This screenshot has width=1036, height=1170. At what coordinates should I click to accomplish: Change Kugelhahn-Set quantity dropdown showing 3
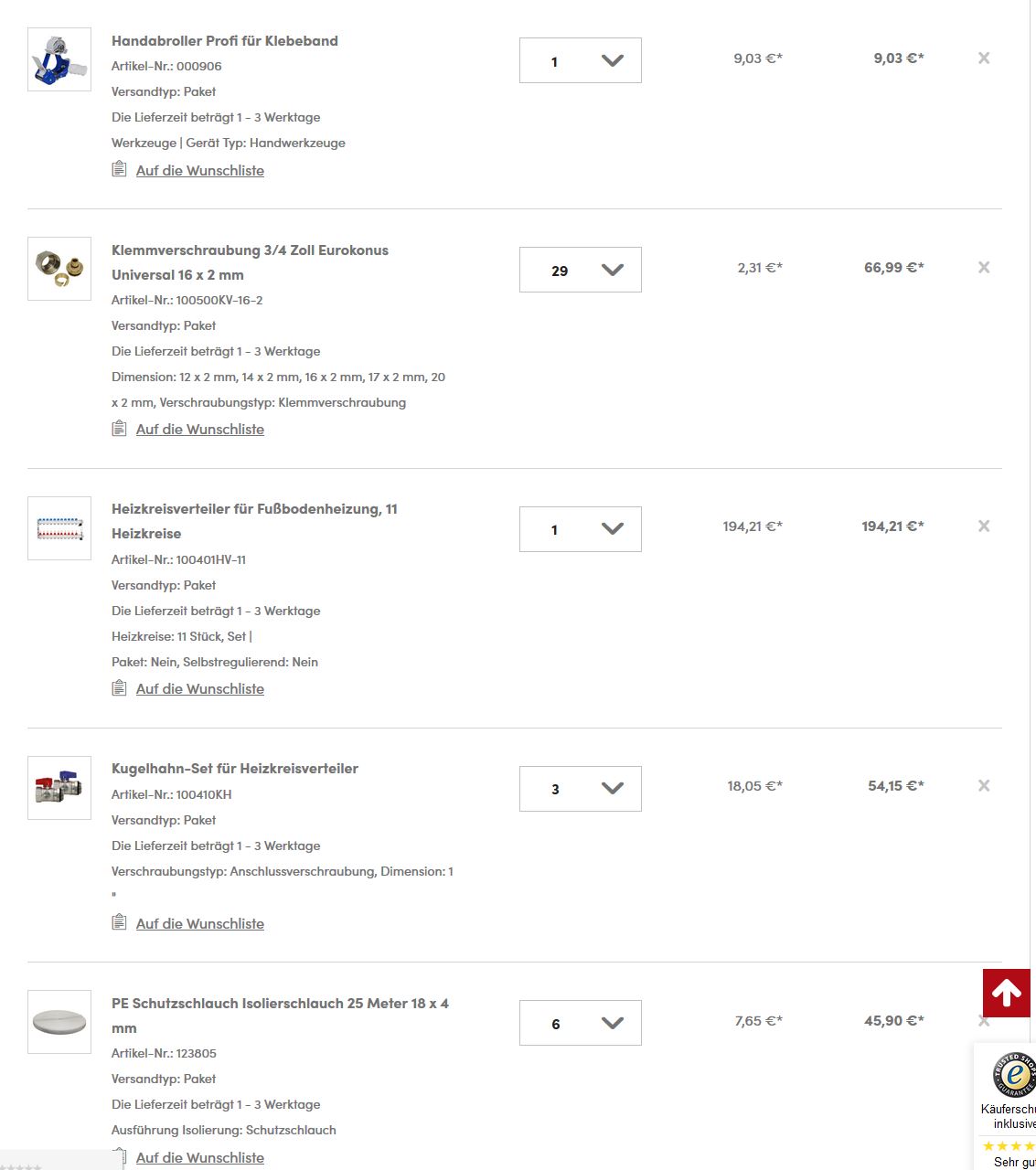tap(581, 789)
